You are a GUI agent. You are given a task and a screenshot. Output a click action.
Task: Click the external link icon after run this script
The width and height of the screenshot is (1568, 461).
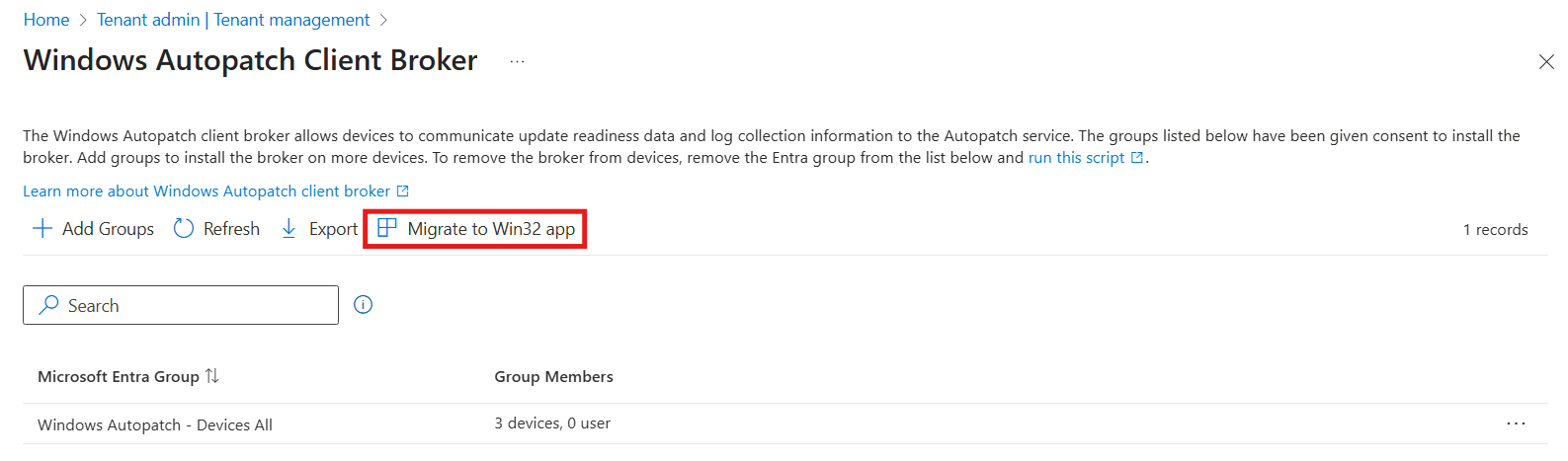point(1137,158)
